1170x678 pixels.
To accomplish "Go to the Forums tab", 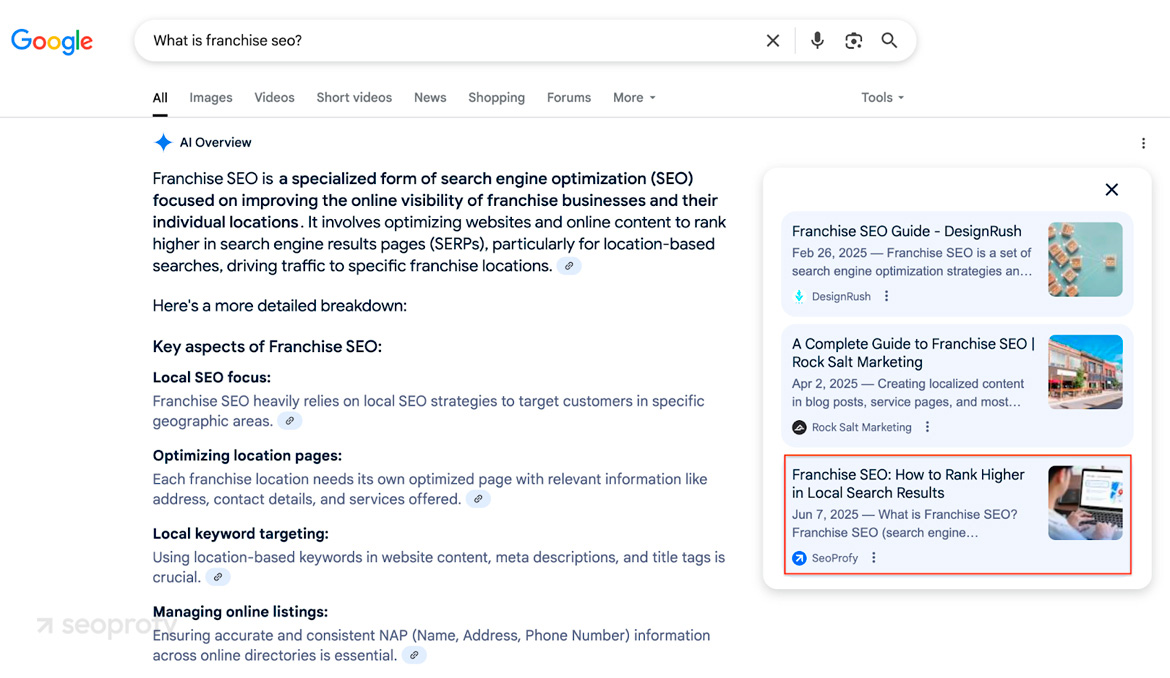I will click(x=569, y=98).
